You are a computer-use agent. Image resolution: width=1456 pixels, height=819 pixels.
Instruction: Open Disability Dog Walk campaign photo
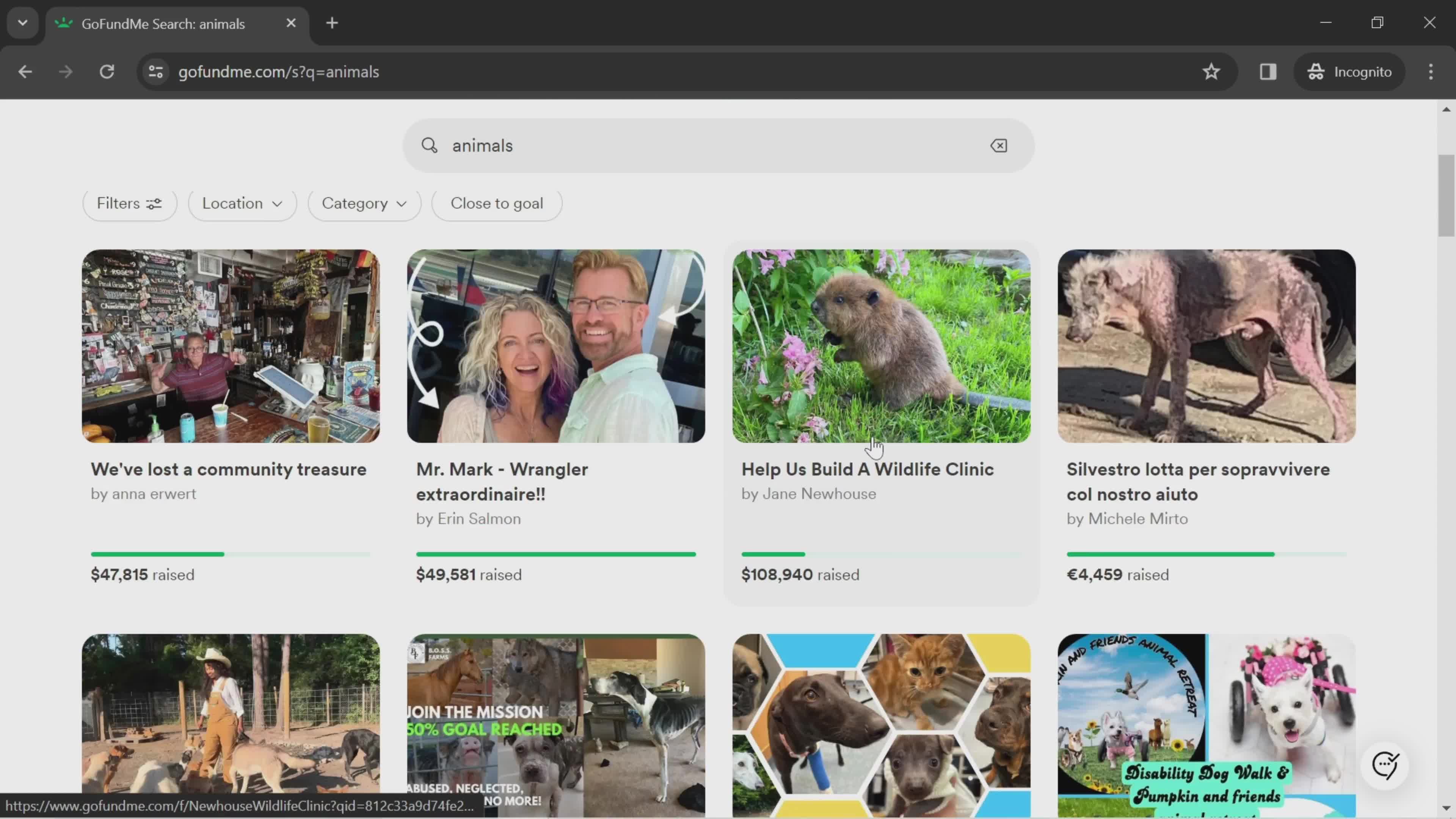[1206, 726]
